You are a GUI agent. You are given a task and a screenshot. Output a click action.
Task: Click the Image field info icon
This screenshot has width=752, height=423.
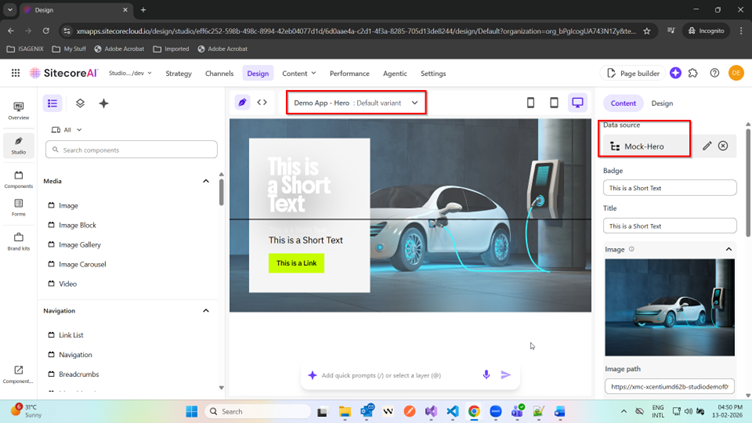tap(632, 249)
